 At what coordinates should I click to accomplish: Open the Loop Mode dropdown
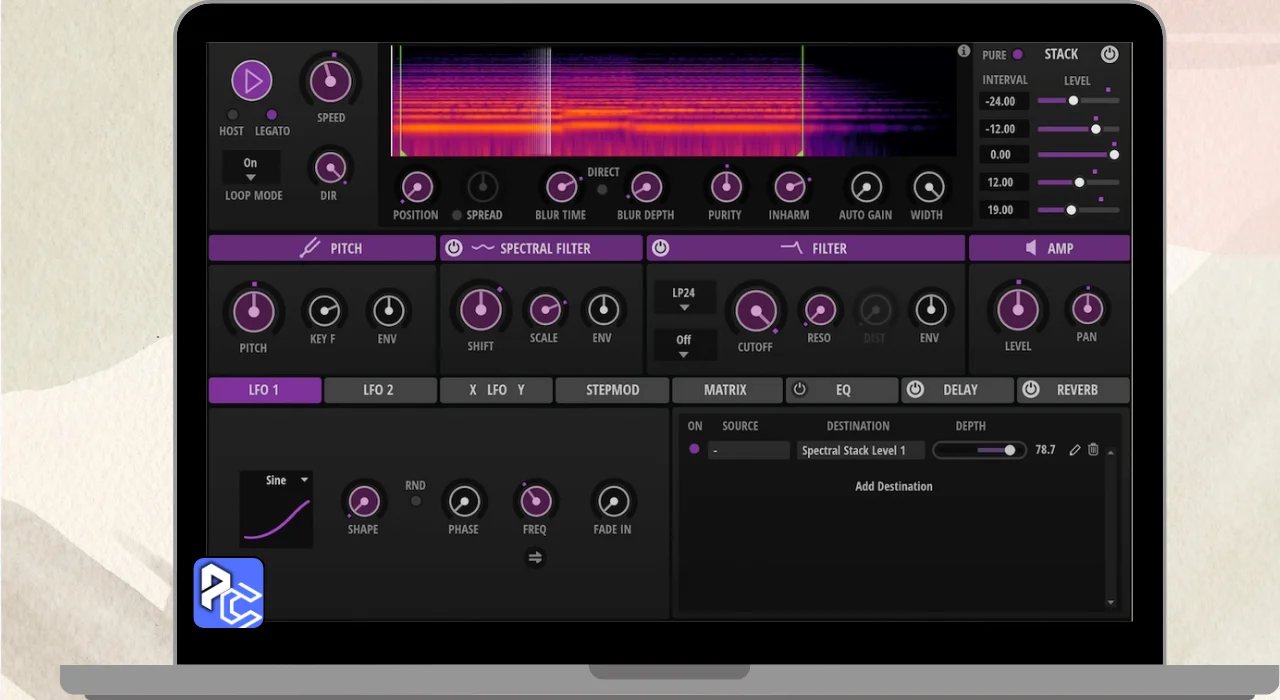point(250,168)
